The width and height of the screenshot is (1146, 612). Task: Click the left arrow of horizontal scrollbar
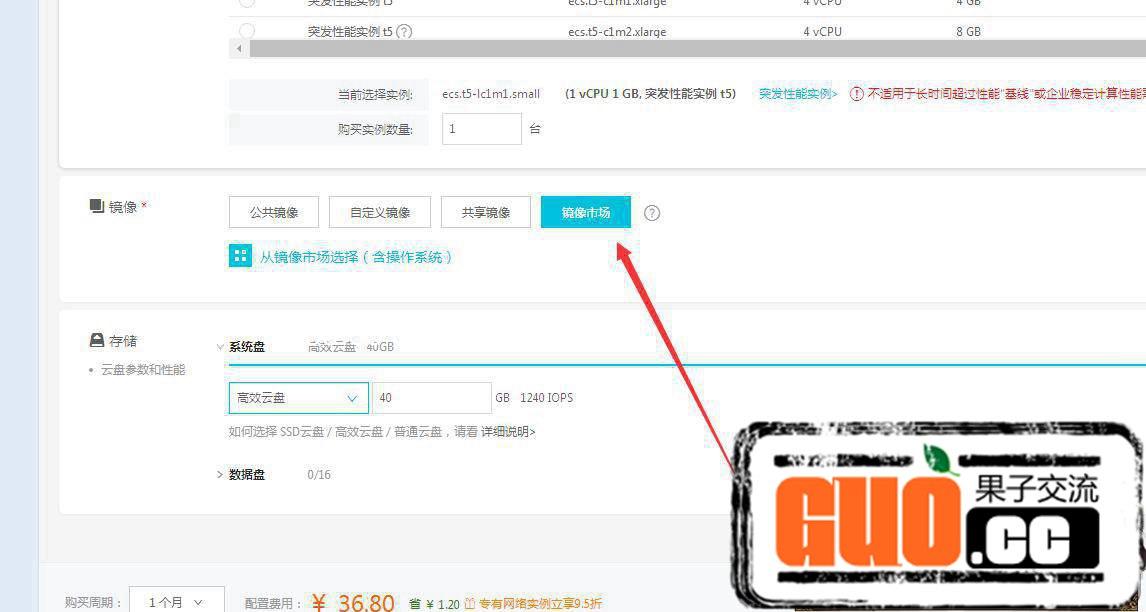[239, 49]
